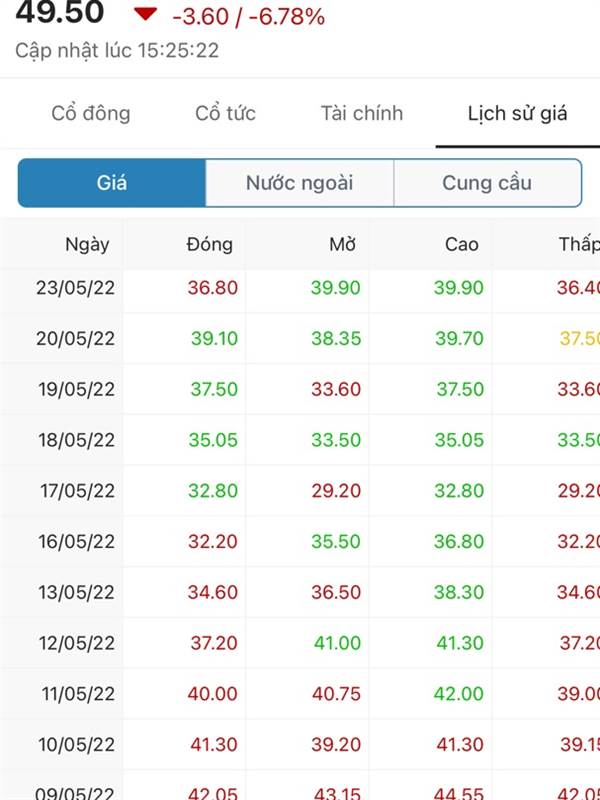This screenshot has width=600, height=800.
Task: Select the 16/05/22 date row
Action: (x=300, y=541)
